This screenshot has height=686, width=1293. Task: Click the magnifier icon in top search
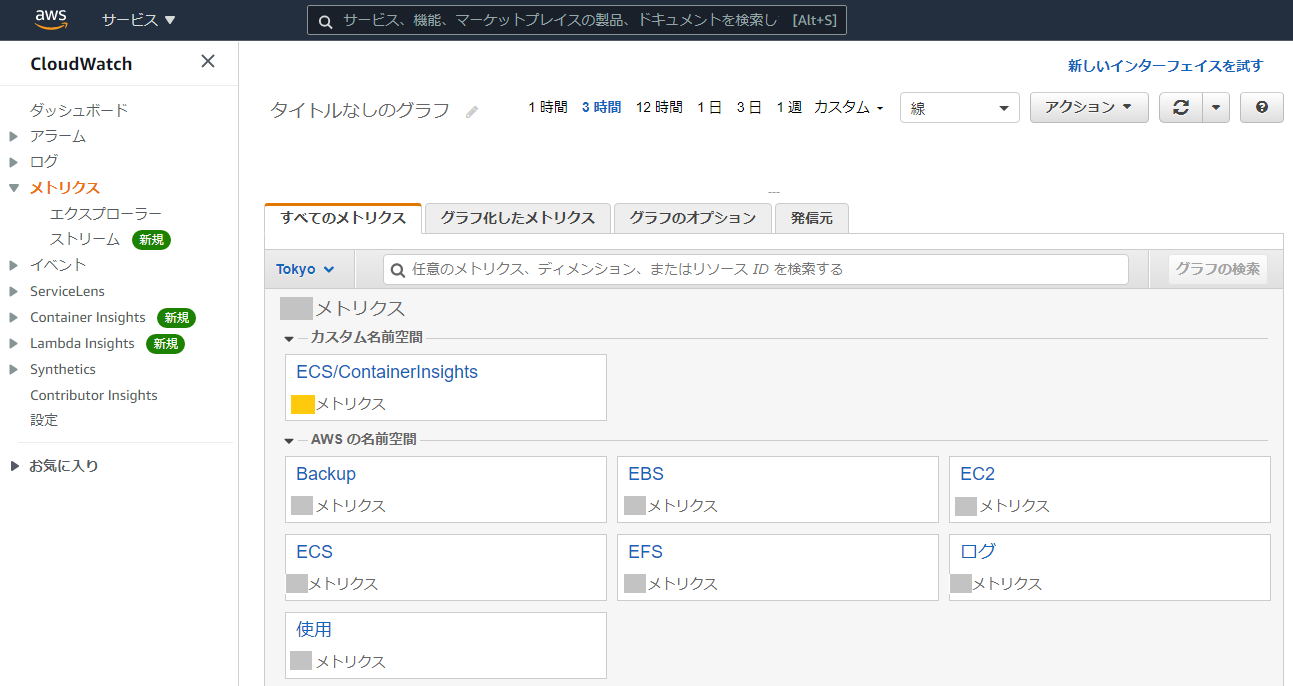point(325,21)
